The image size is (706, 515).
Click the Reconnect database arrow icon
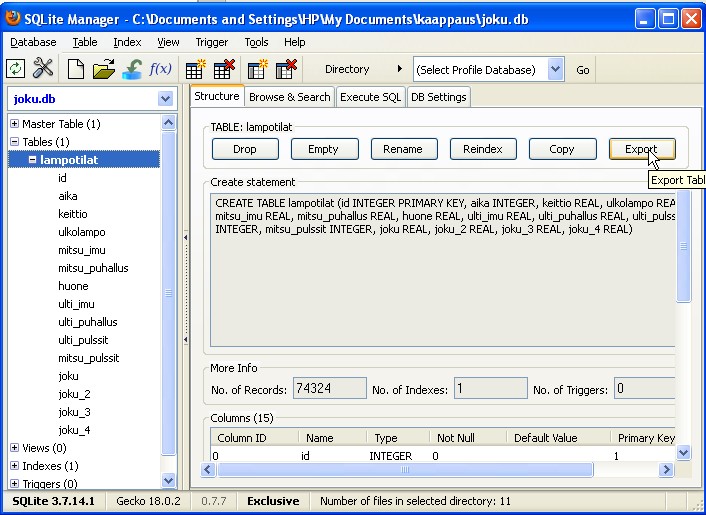point(132,69)
